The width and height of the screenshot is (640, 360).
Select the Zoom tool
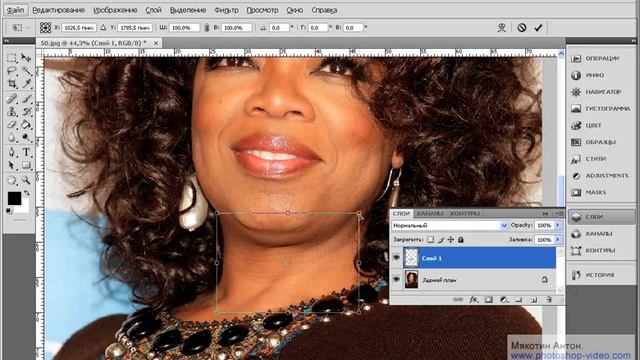[26, 180]
